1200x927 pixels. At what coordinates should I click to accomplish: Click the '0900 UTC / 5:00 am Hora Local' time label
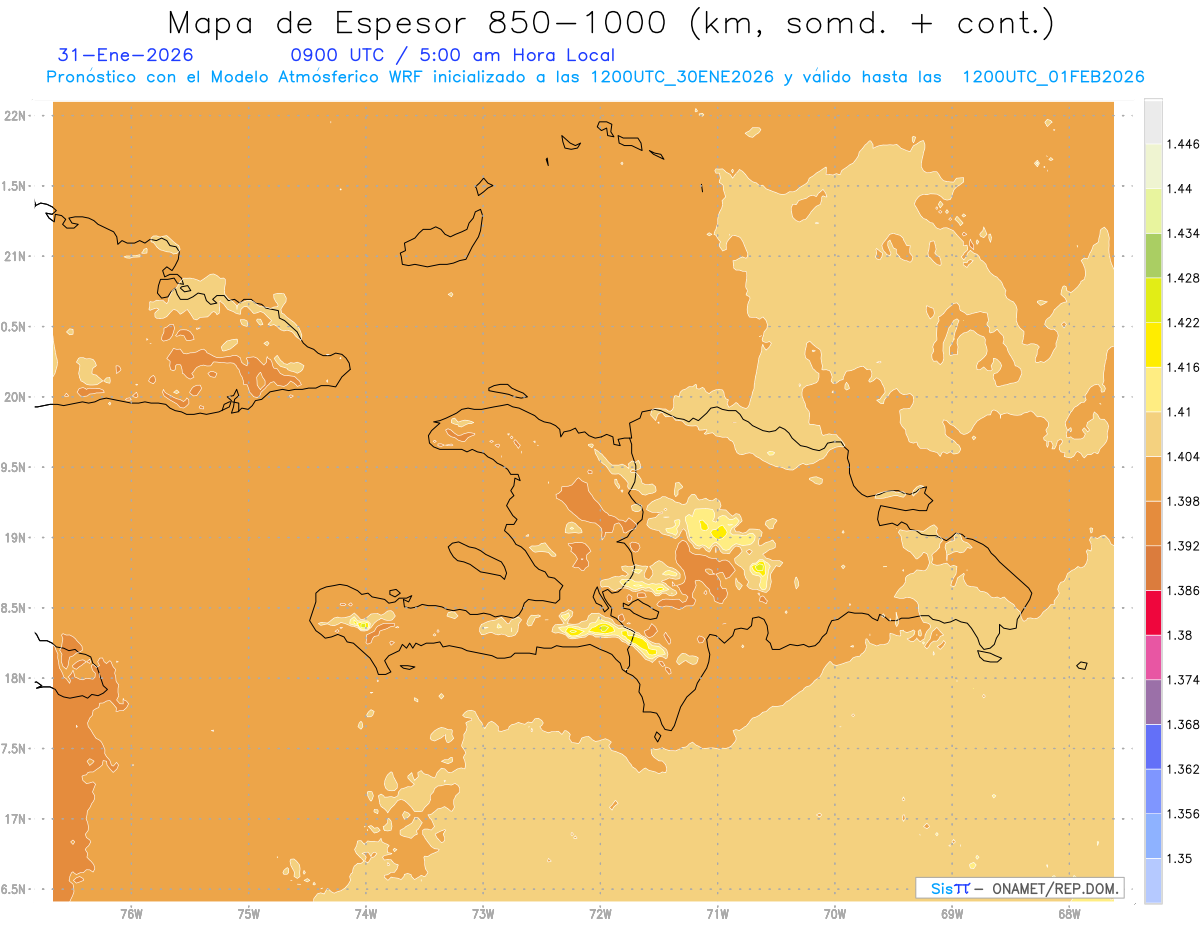[452, 56]
